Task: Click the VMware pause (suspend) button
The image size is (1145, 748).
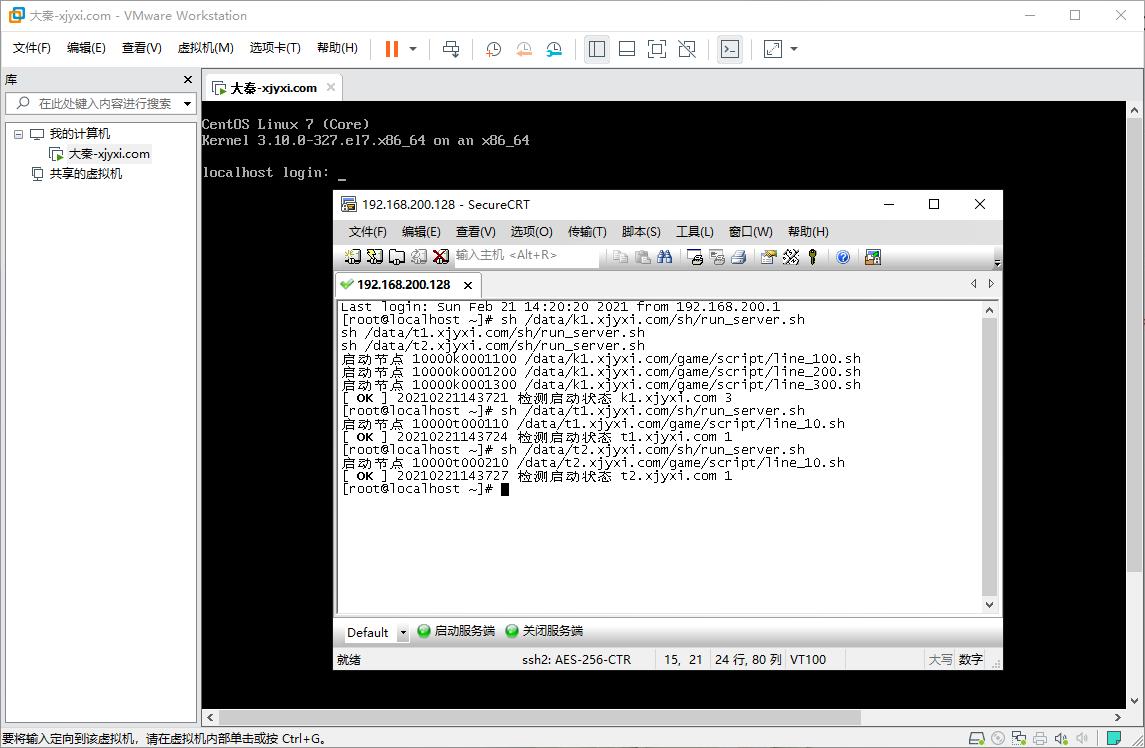Action: coord(391,49)
